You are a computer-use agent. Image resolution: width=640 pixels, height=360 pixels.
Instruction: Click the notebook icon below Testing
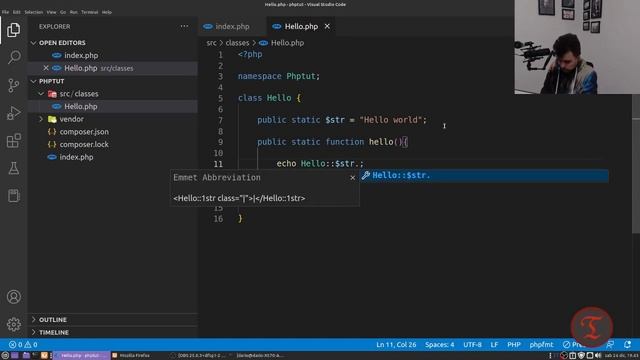(13, 196)
